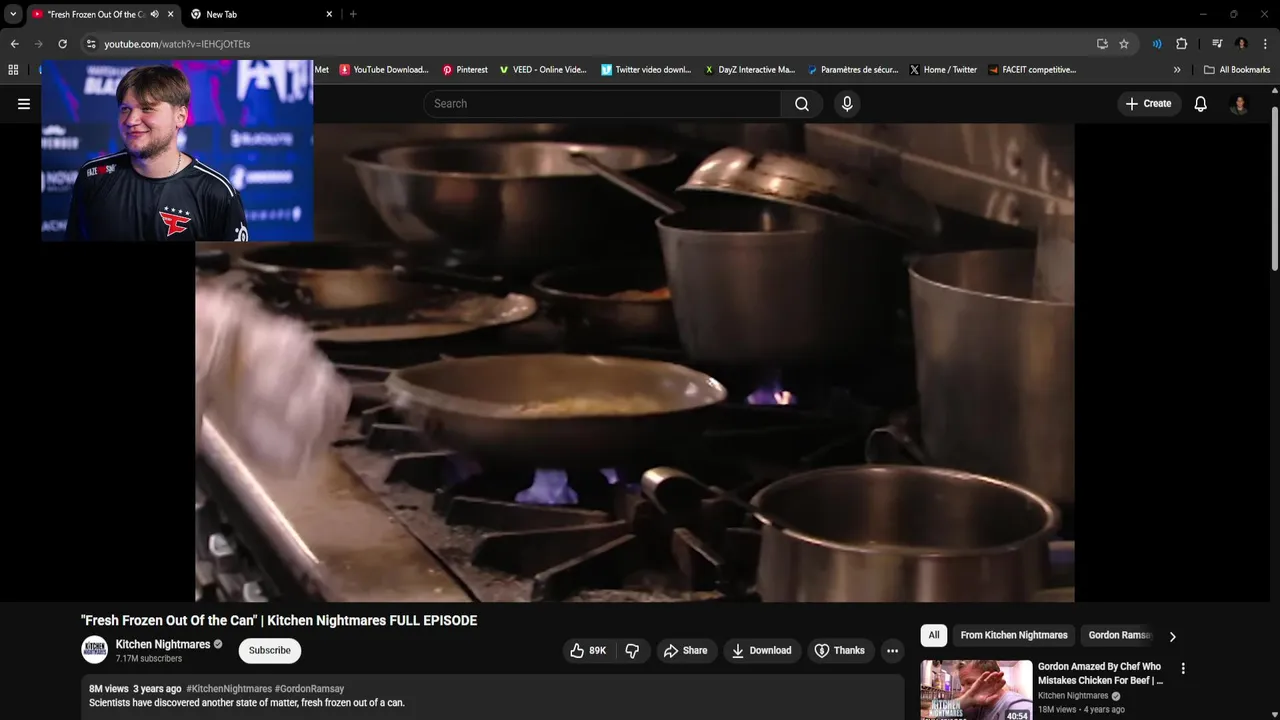
Task: Select the Fresh Frozen YouTube tab
Action: (x=103, y=14)
